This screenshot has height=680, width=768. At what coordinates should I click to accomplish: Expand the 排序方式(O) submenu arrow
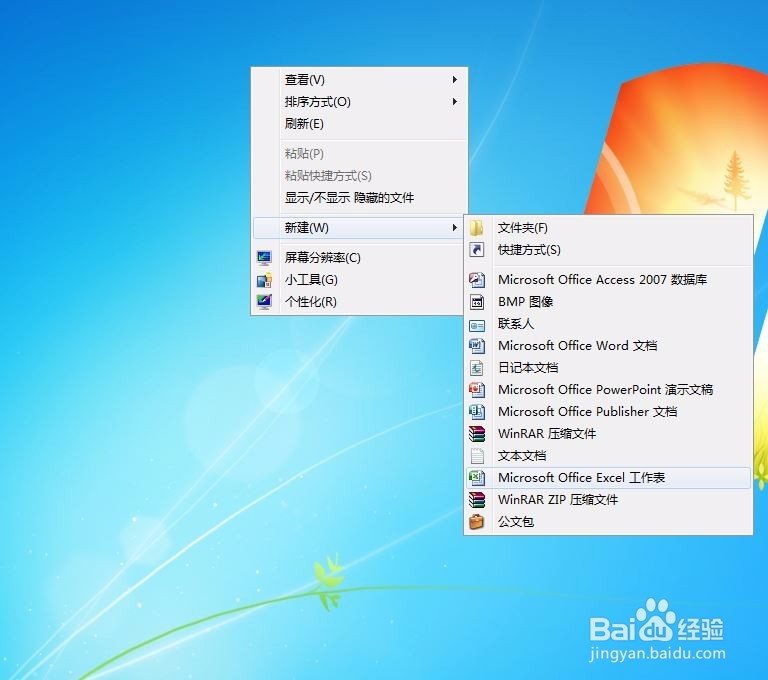(x=455, y=101)
